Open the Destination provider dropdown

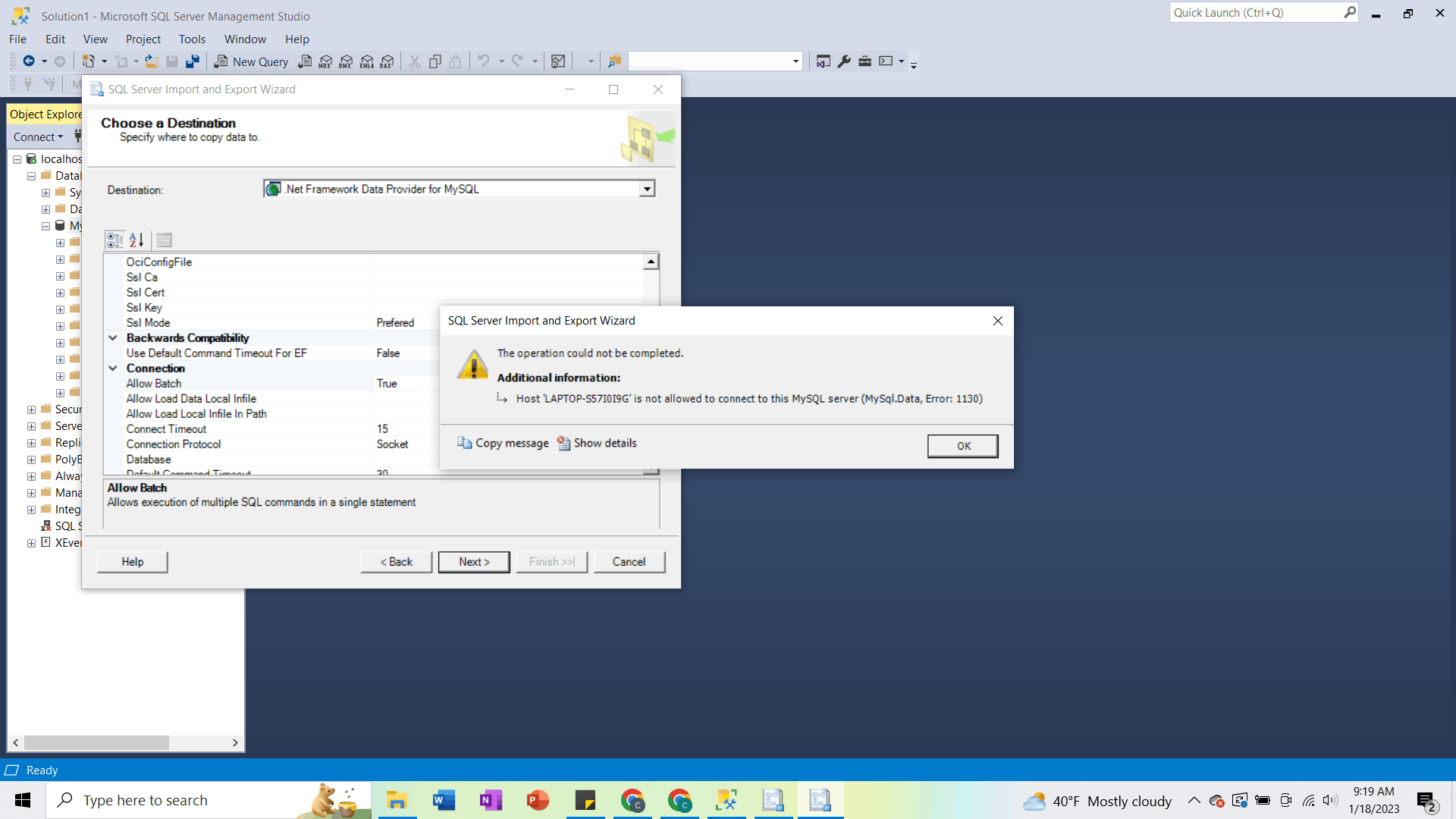tap(647, 189)
